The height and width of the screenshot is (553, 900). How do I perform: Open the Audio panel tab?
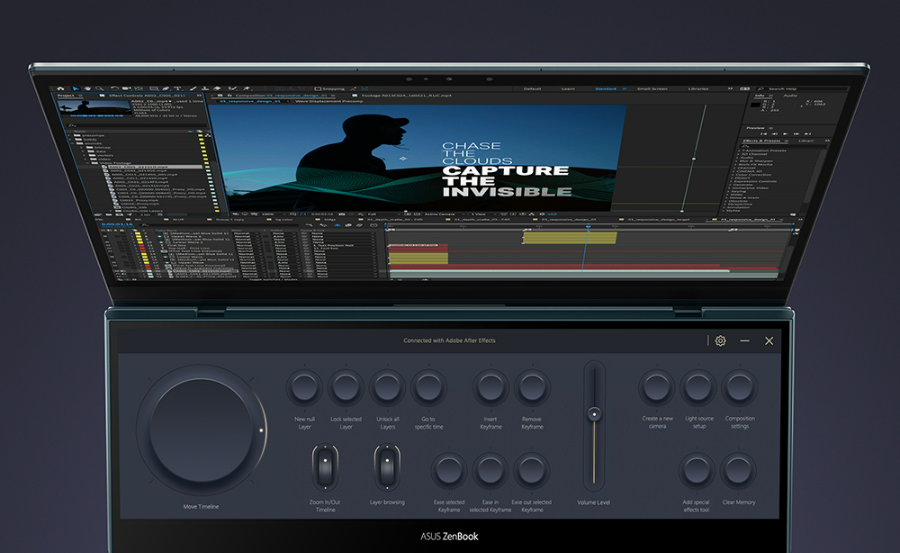[x=790, y=95]
